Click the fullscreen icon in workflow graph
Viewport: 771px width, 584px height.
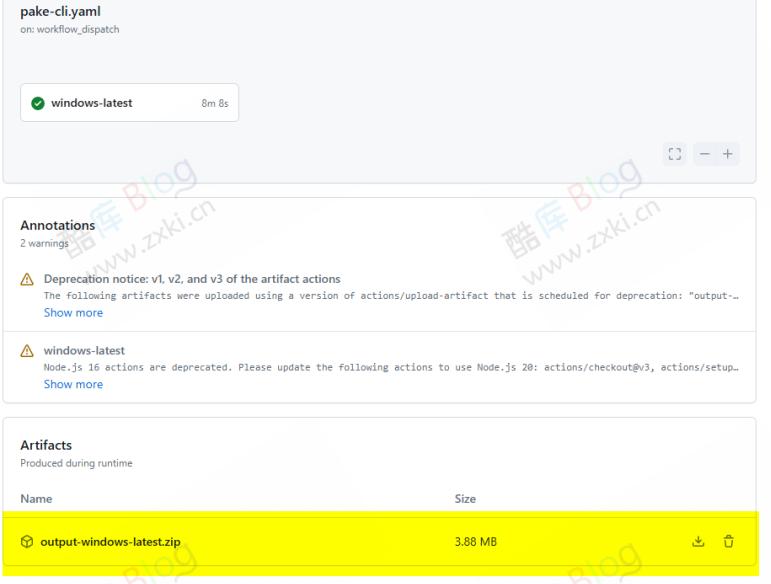(x=675, y=154)
